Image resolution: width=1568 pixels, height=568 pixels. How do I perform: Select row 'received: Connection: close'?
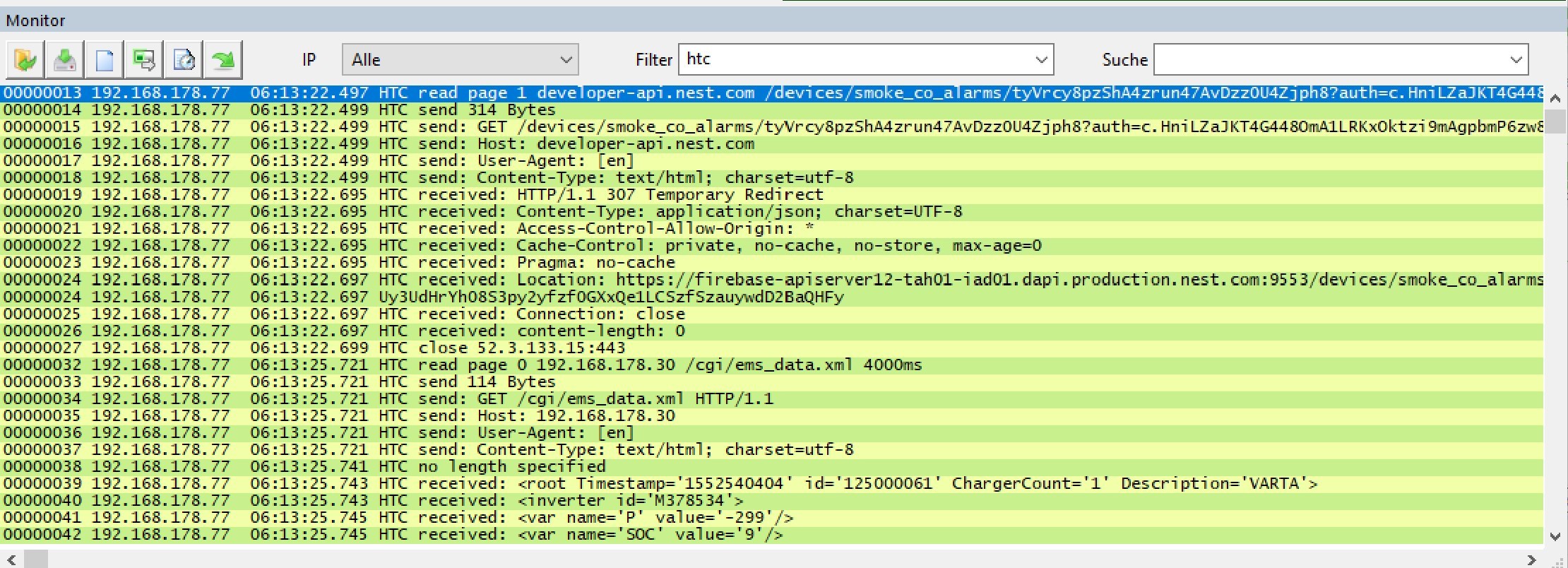[x=772, y=314]
